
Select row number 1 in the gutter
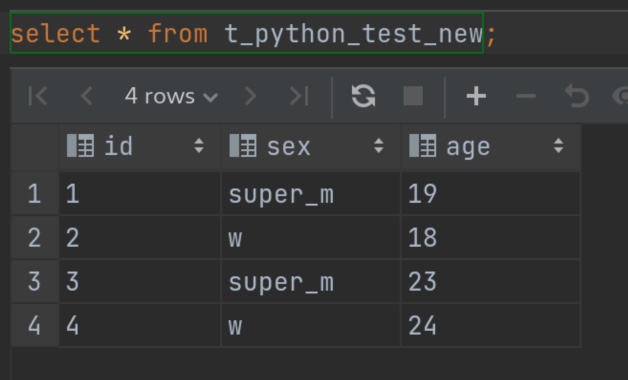[35, 193]
